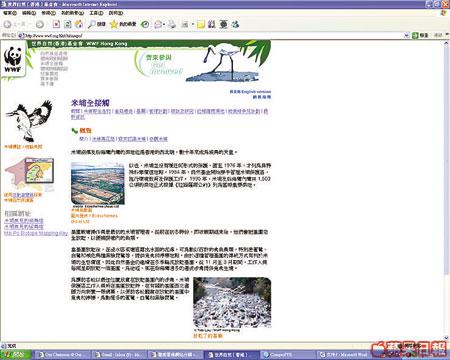
Task: Expand the address bar dropdown arrow
Action: coord(407,35)
